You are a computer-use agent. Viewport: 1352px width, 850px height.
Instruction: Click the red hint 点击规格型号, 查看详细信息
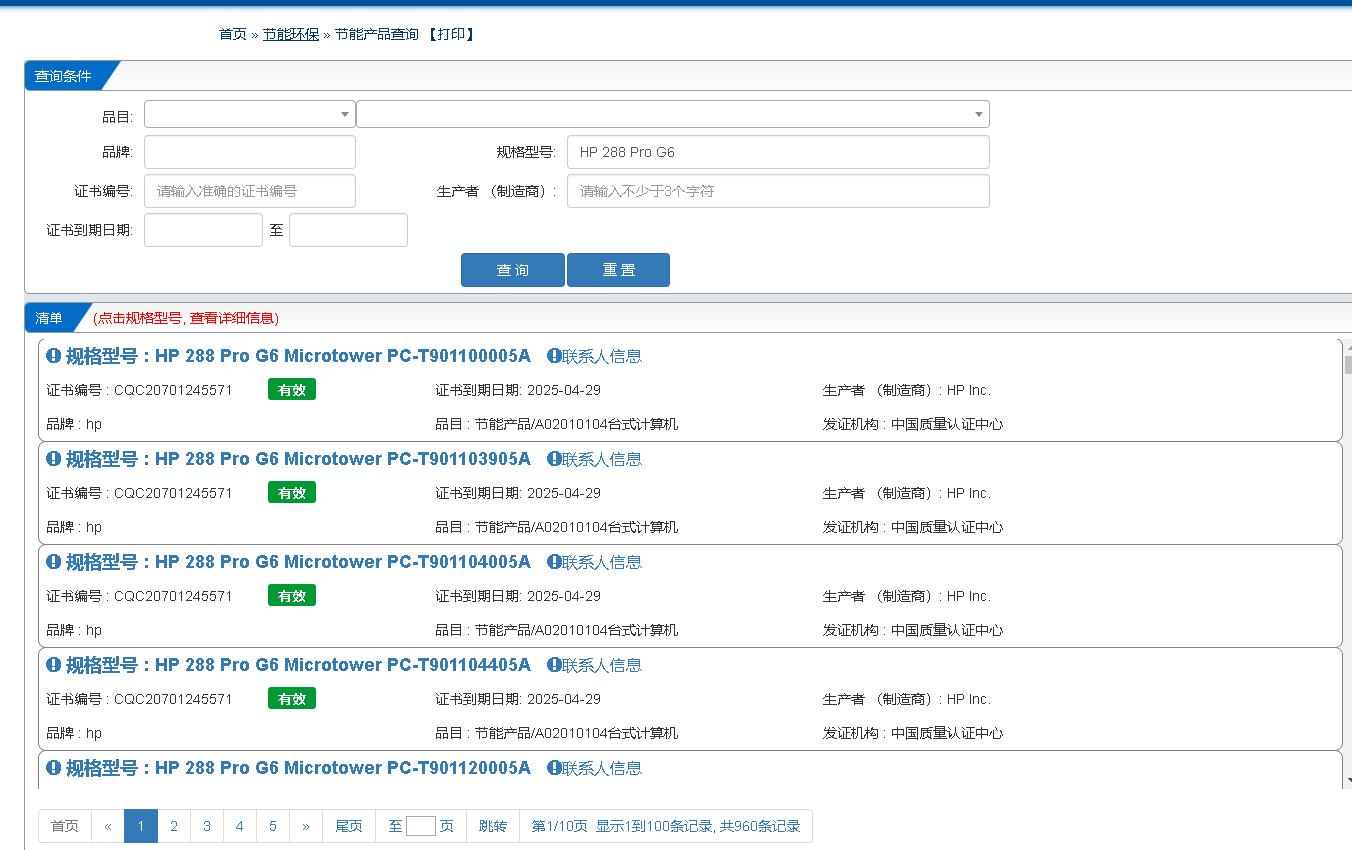[x=186, y=318]
